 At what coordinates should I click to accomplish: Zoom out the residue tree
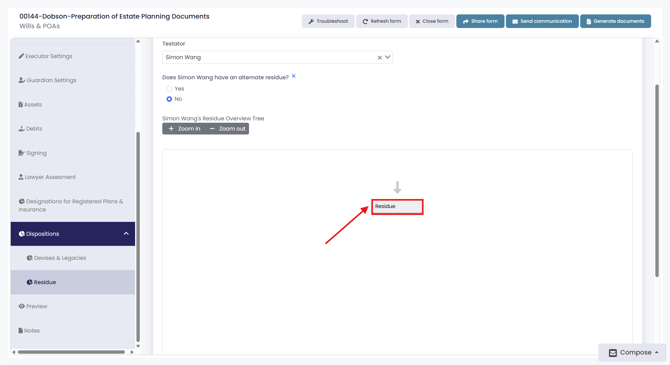click(228, 129)
